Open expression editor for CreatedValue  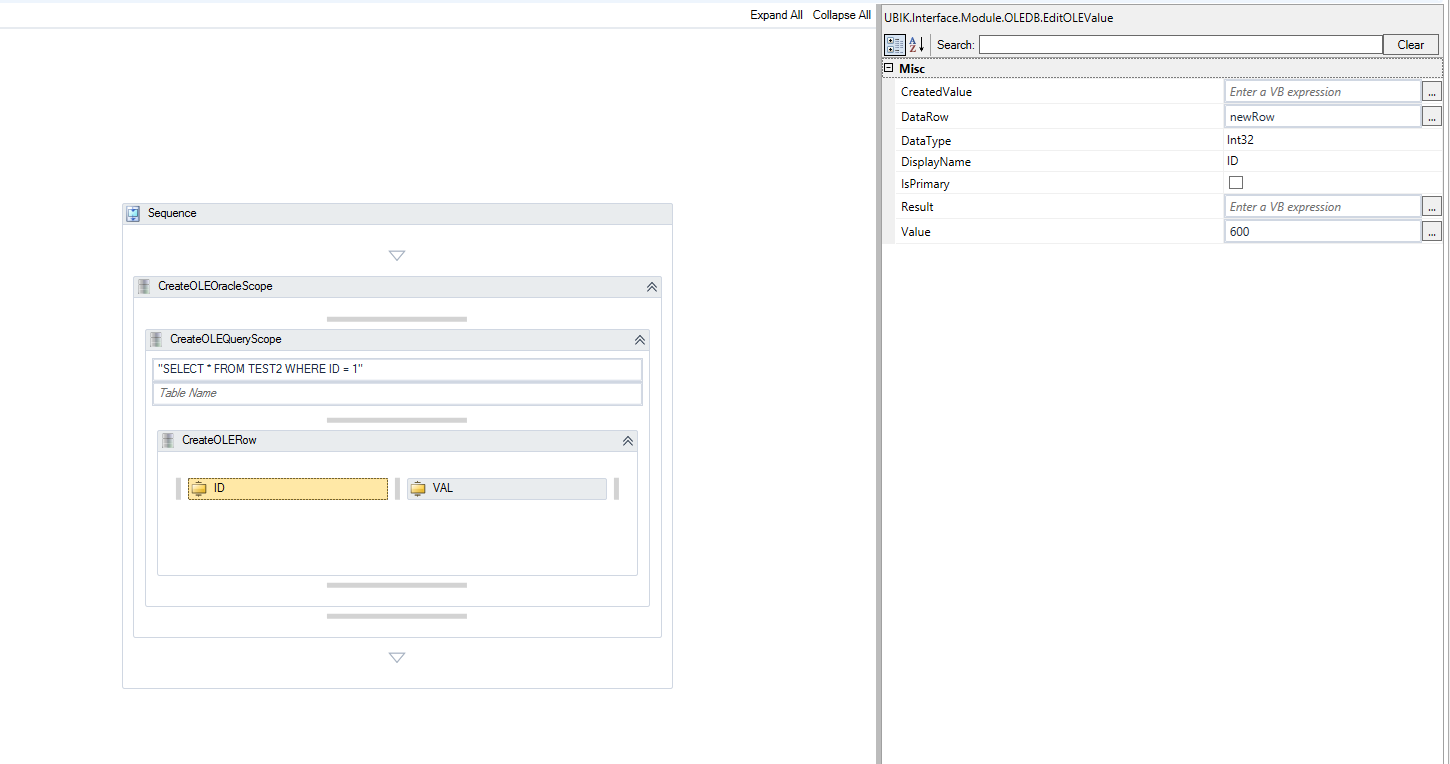(1432, 92)
